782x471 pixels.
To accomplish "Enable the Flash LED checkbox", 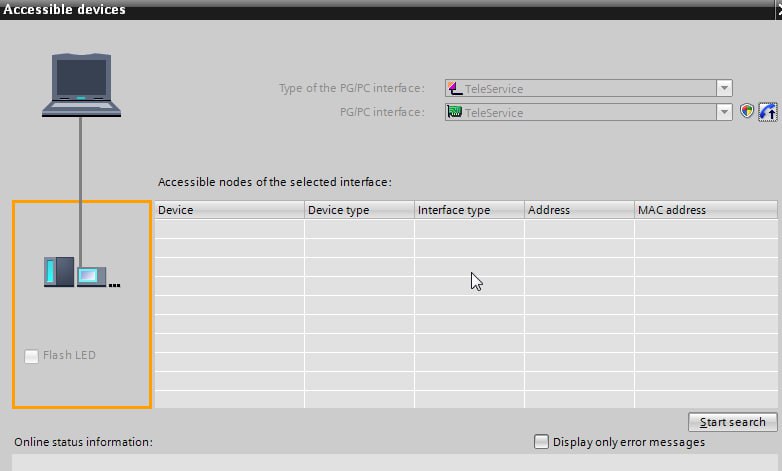I will (x=31, y=356).
